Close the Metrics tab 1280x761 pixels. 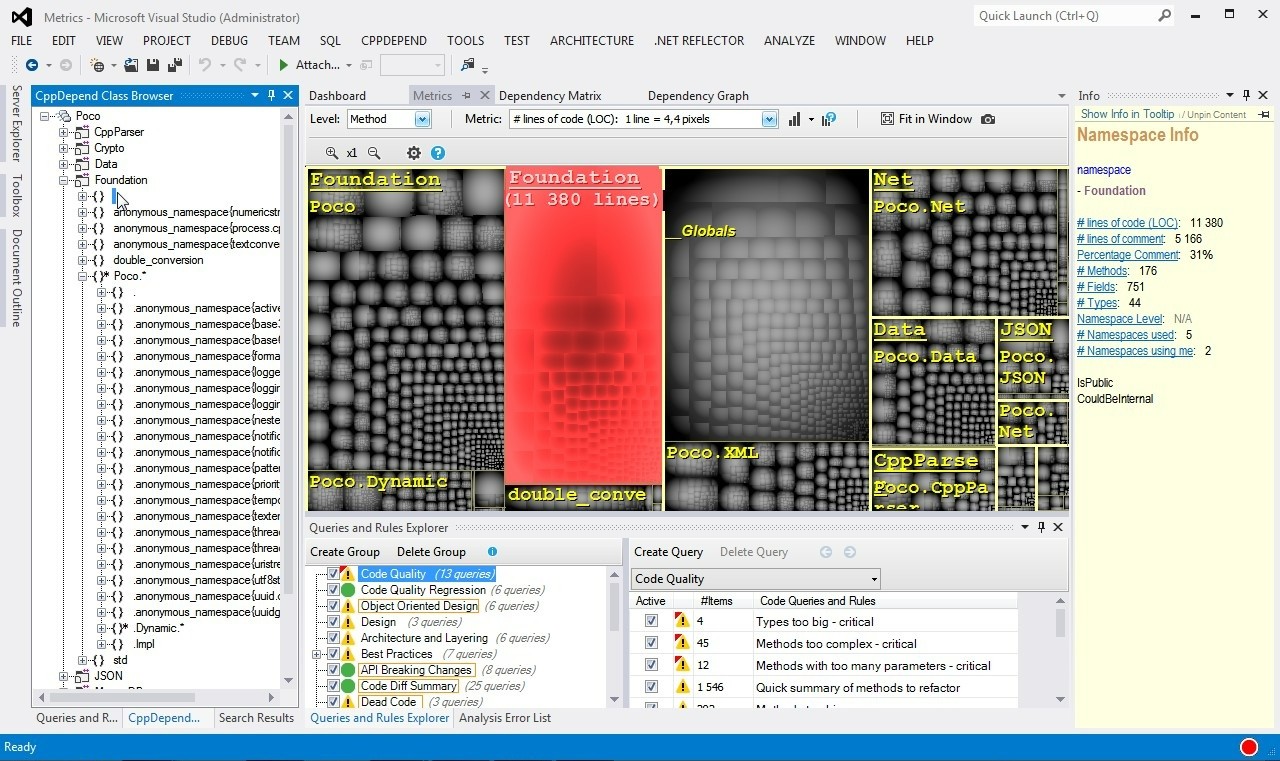coord(485,96)
